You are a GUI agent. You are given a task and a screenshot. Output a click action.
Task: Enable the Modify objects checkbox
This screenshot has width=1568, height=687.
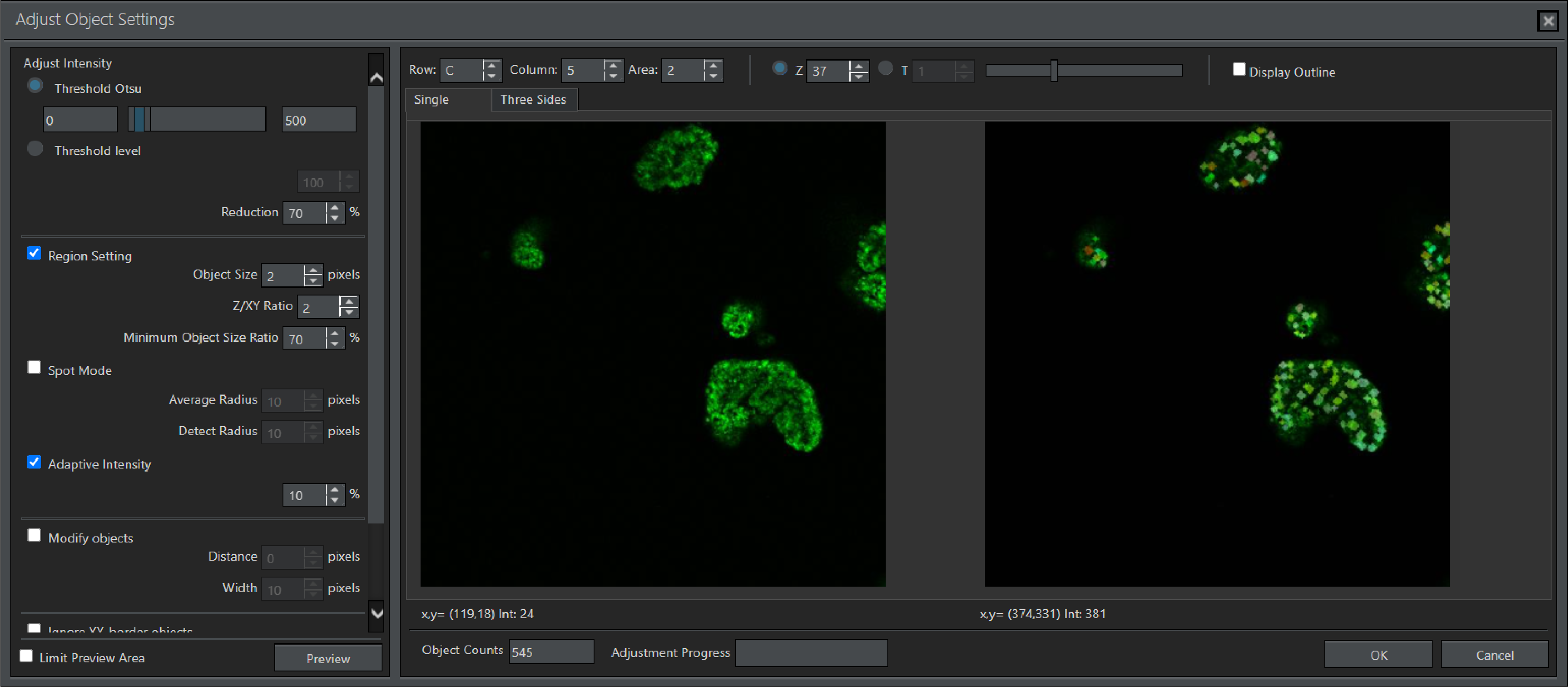[34, 535]
